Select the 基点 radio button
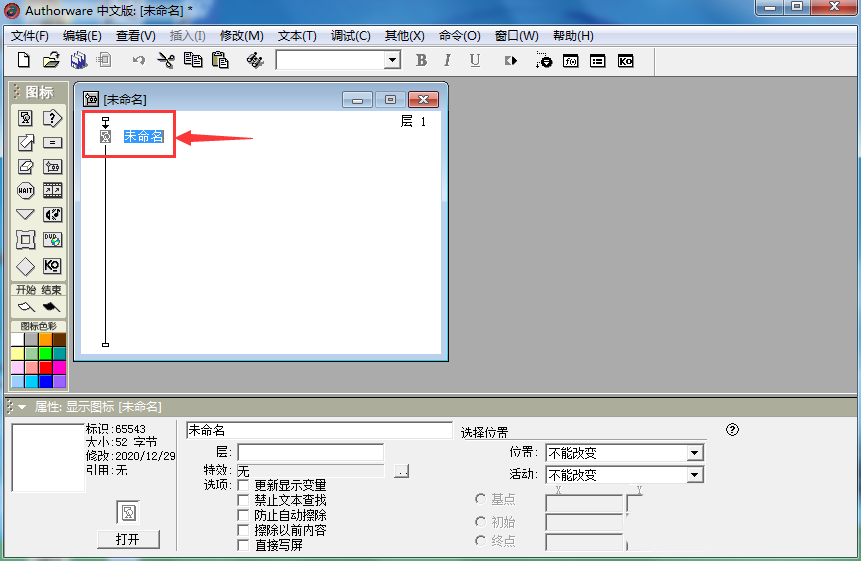The height and width of the screenshot is (561, 861). pos(480,498)
